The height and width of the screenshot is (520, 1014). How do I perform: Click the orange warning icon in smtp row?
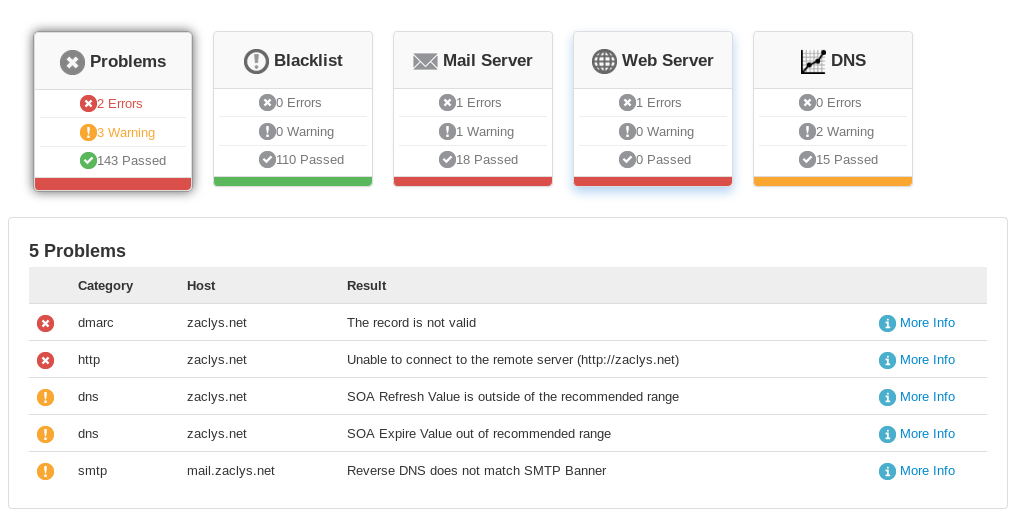pos(45,471)
